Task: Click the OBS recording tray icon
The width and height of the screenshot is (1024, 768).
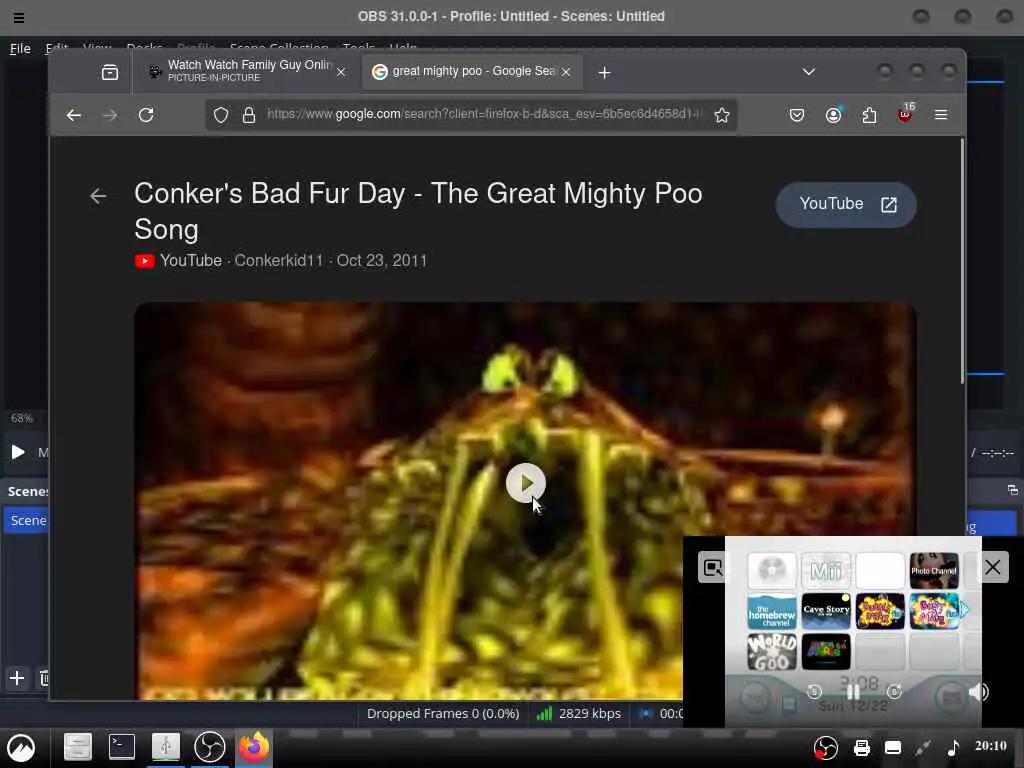Action: (x=825, y=748)
